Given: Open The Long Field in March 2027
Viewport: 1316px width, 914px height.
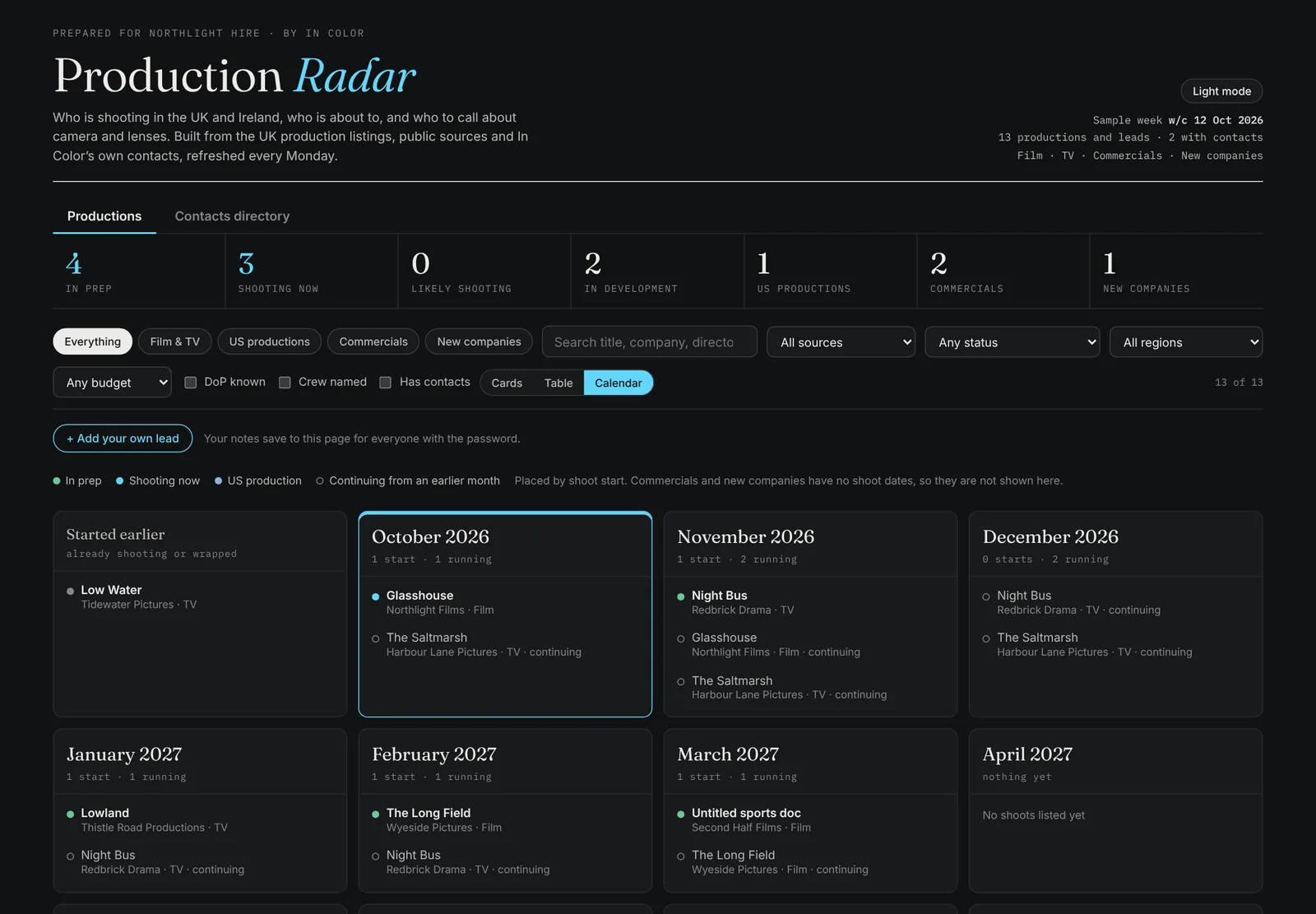Looking at the screenshot, I should [810, 861].
